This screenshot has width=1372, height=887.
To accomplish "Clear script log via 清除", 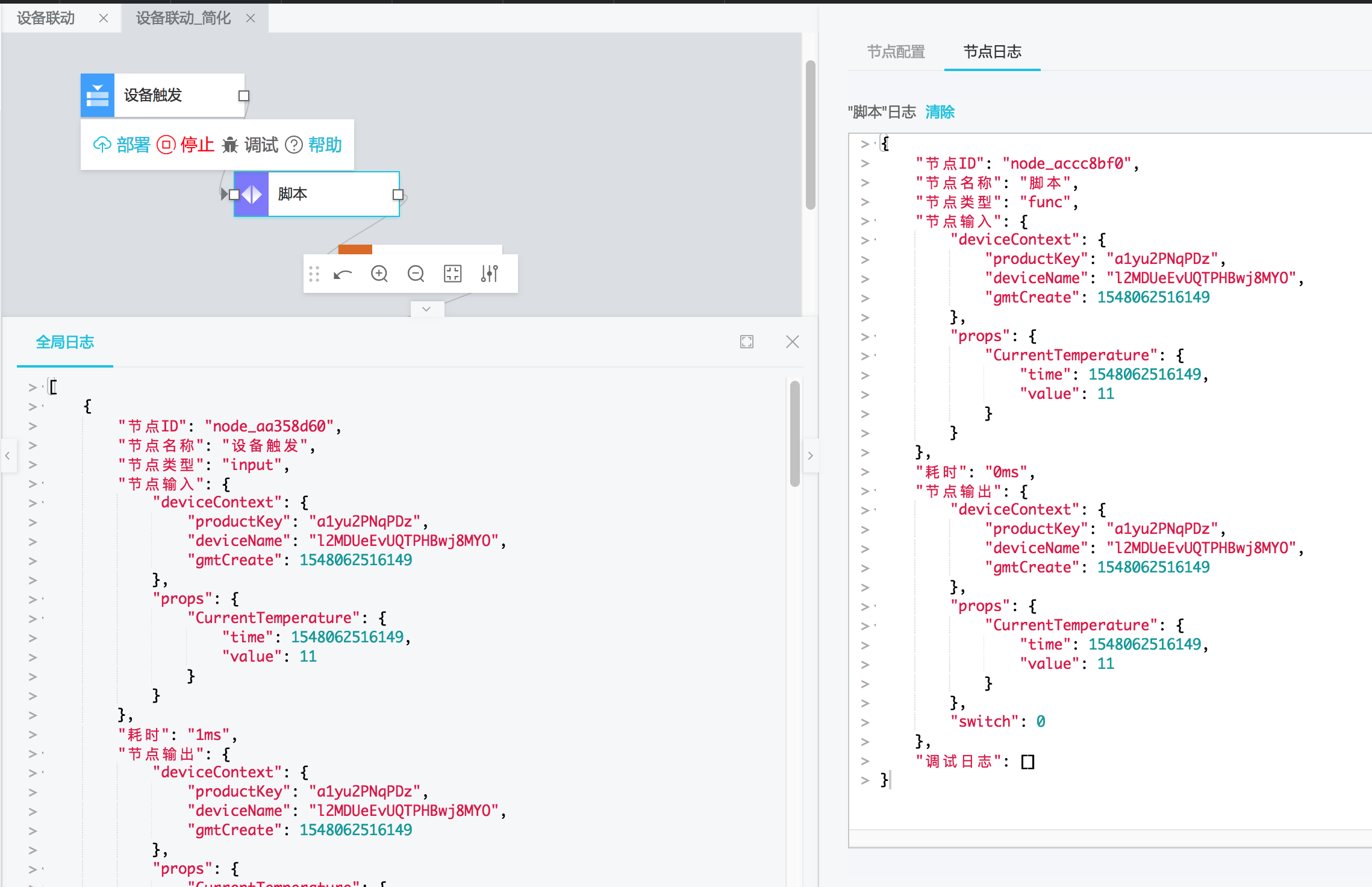I will [940, 112].
